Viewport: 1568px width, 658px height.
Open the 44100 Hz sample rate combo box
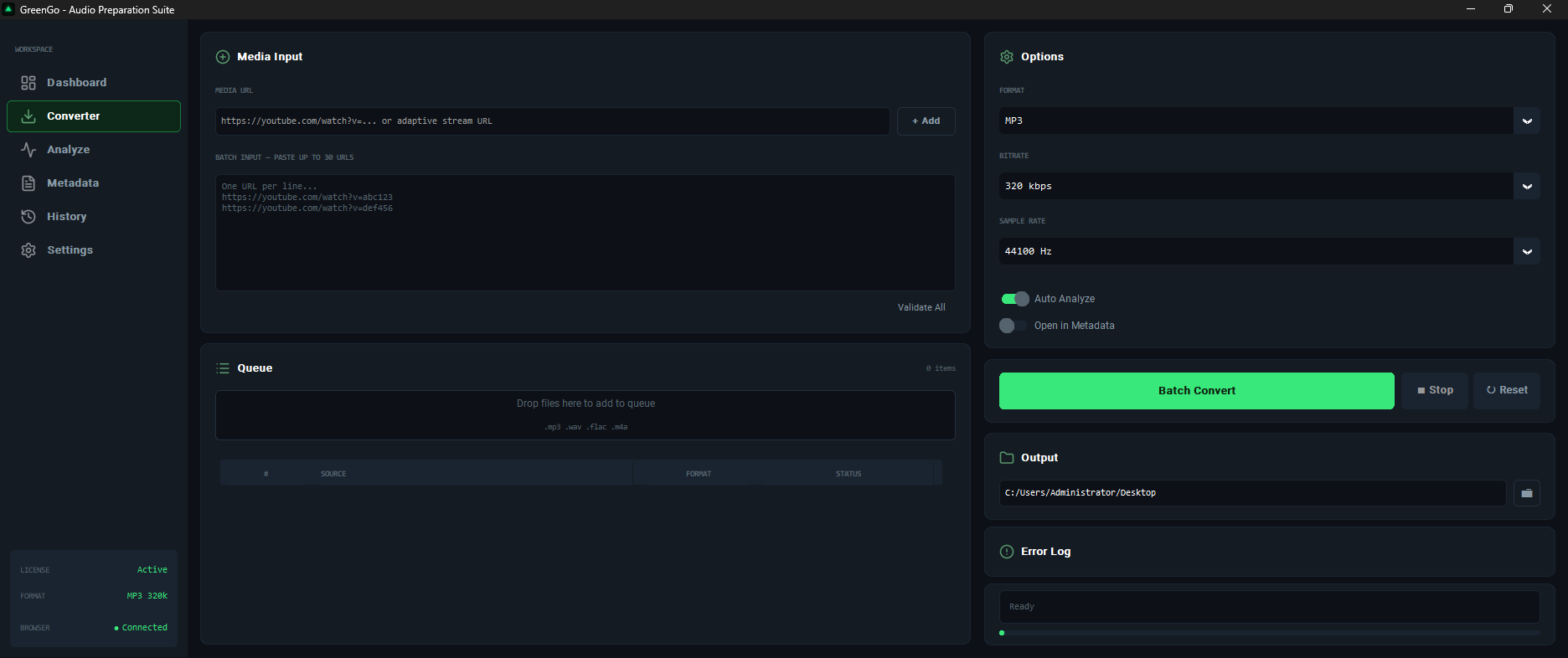coord(1269,251)
